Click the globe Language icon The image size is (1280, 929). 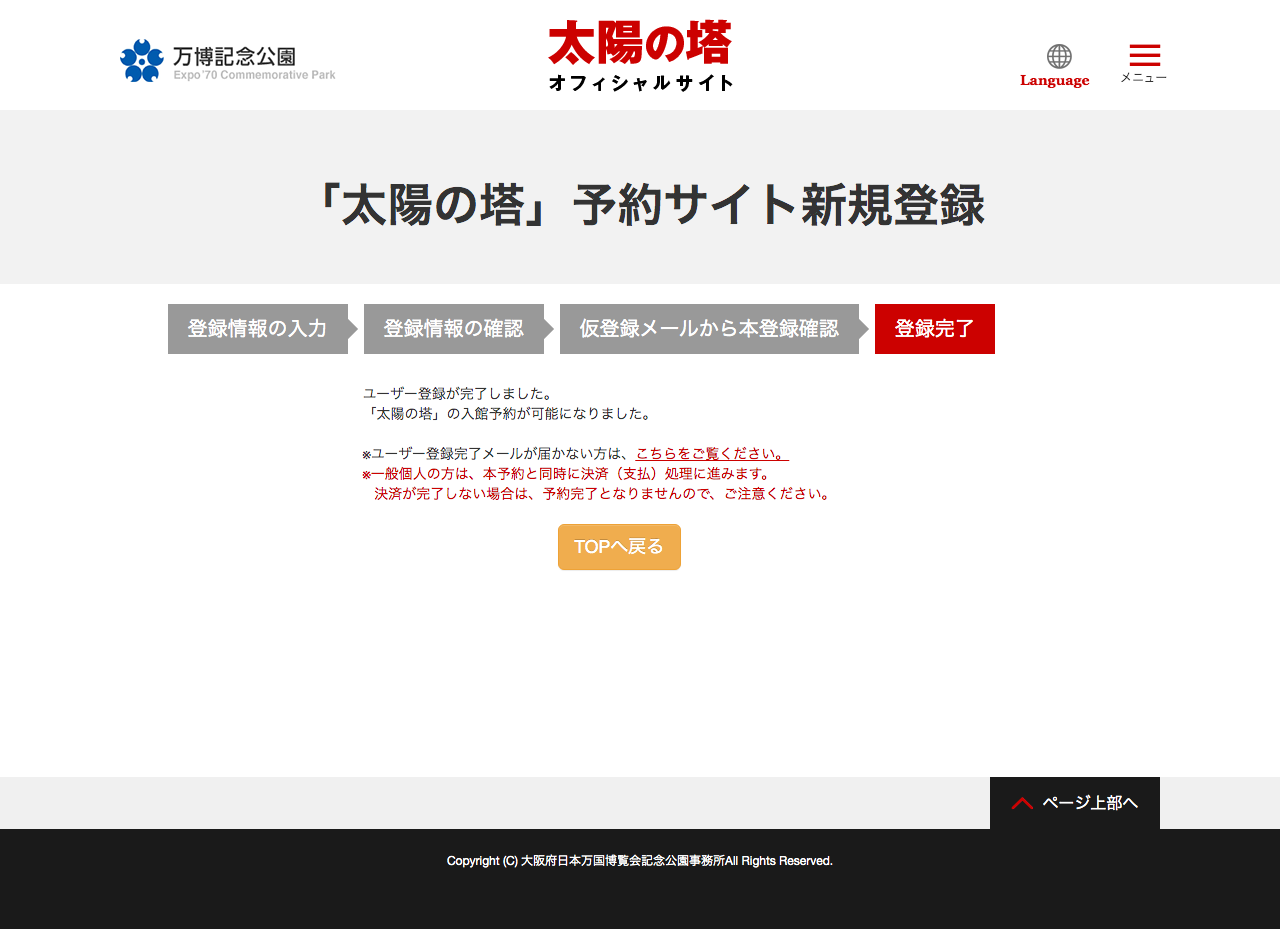tap(1055, 66)
